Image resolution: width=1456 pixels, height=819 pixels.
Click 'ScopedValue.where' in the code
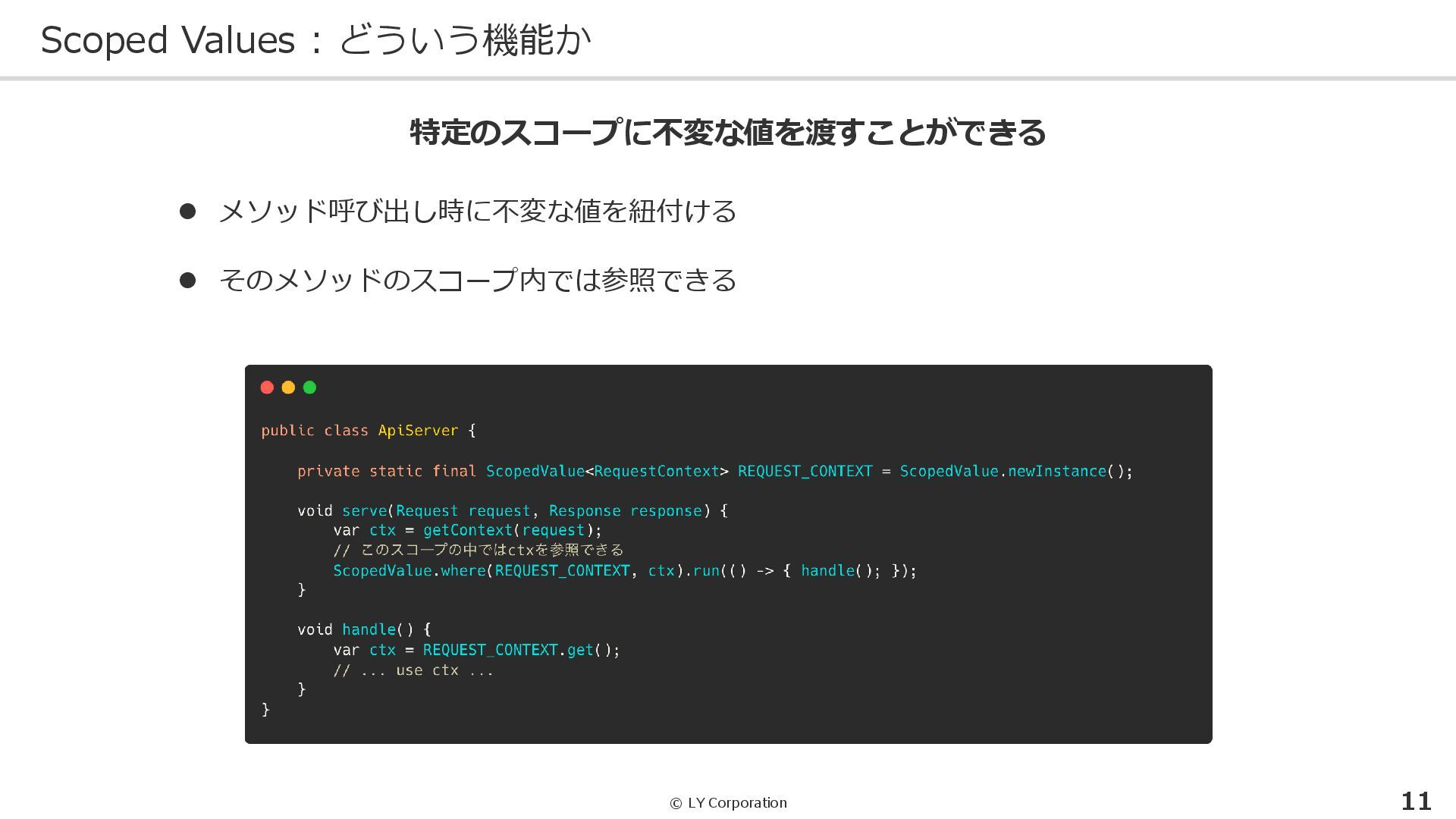pyautogui.click(x=409, y=571)
